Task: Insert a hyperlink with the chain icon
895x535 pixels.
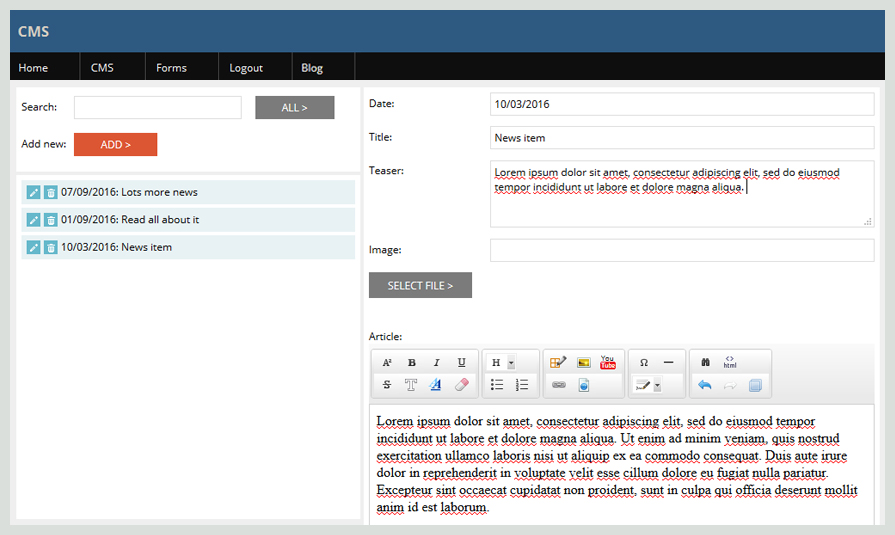Action: tap(559, 385)
